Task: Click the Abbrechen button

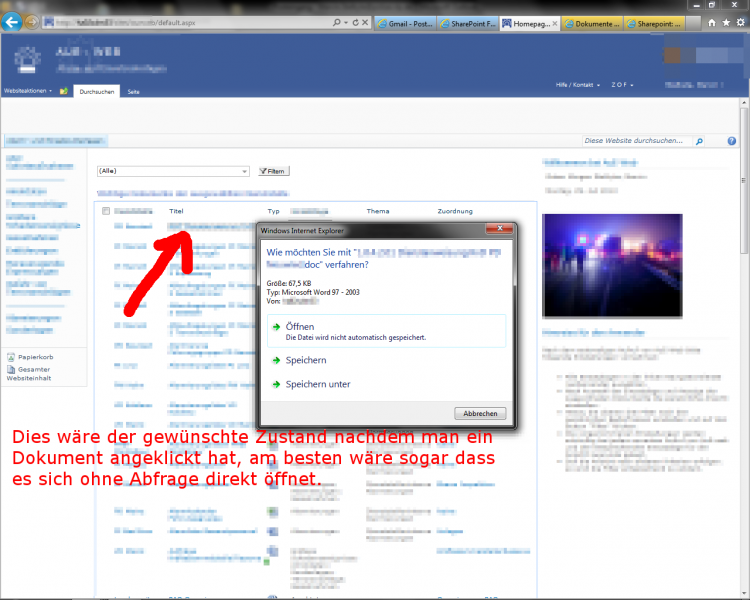Action: coord(480,413)
